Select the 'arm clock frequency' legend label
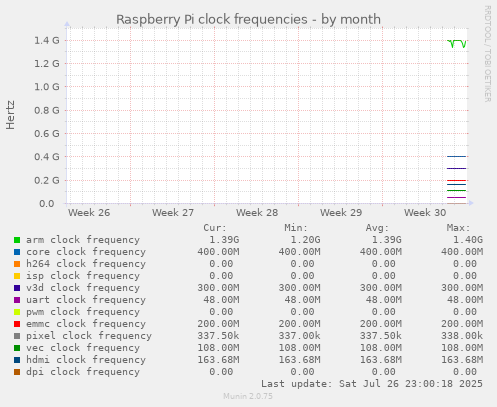This screenshot has height=407, width=497. point(83,240)
